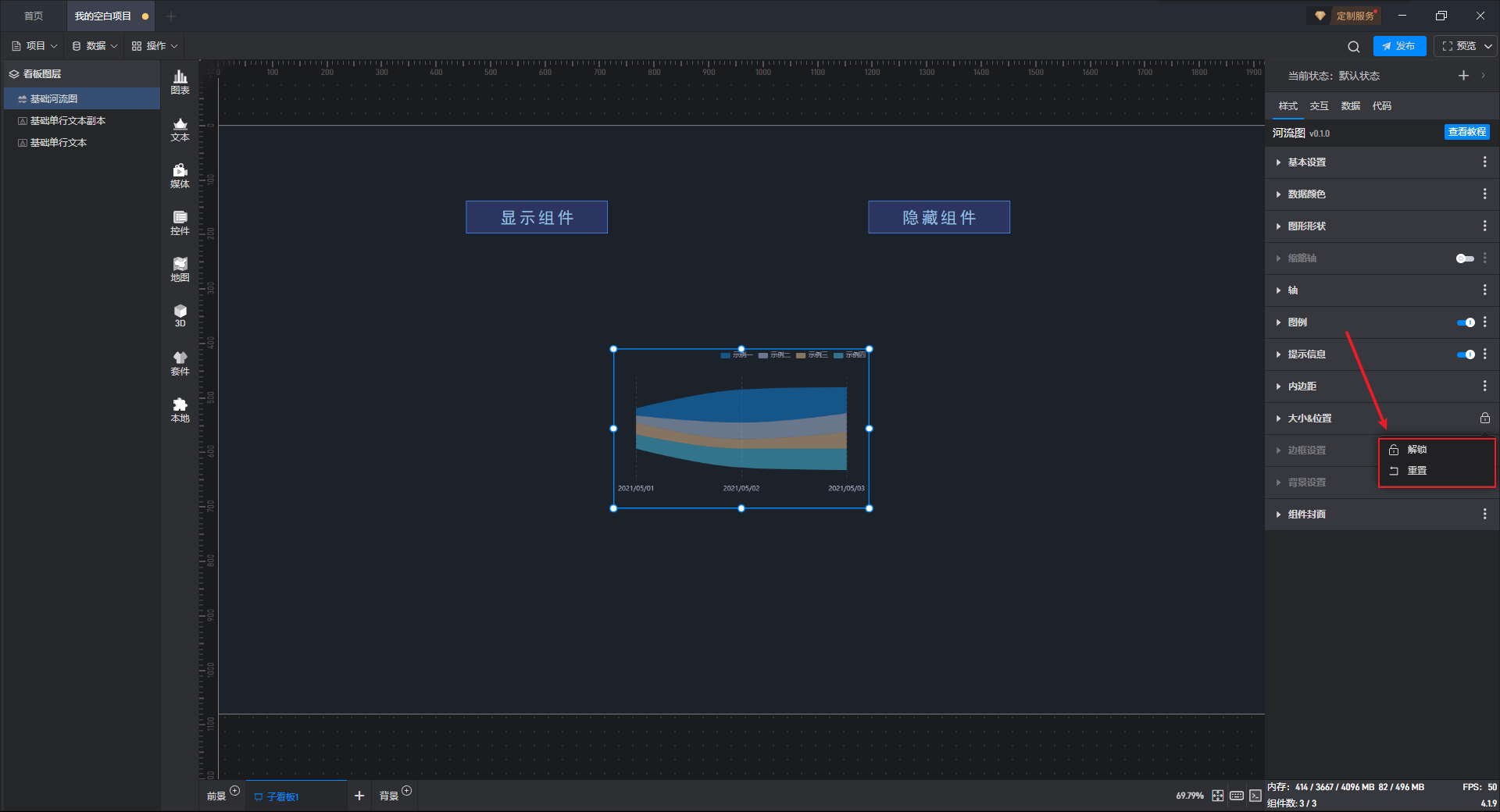Toggle the 缩略轴 switch

[x=1465, y=258]
